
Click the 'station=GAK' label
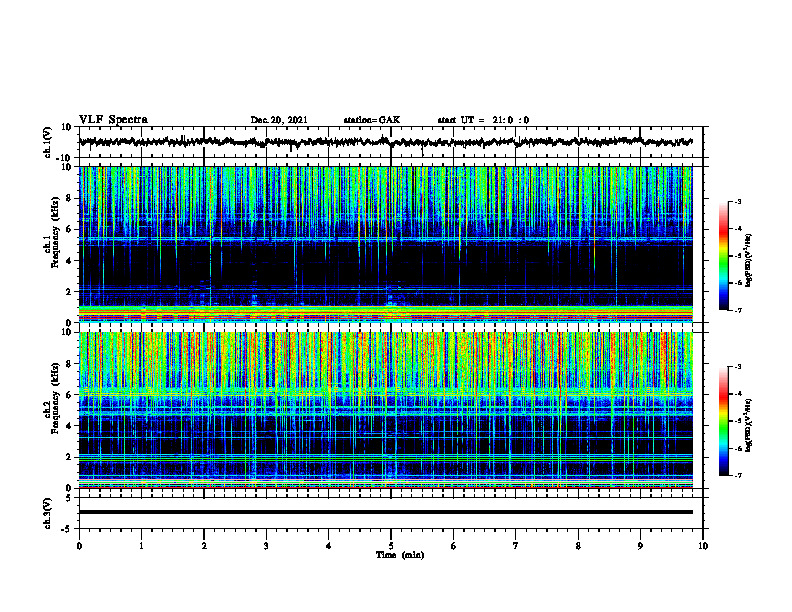pyautogui.click(x=372, y=120)
